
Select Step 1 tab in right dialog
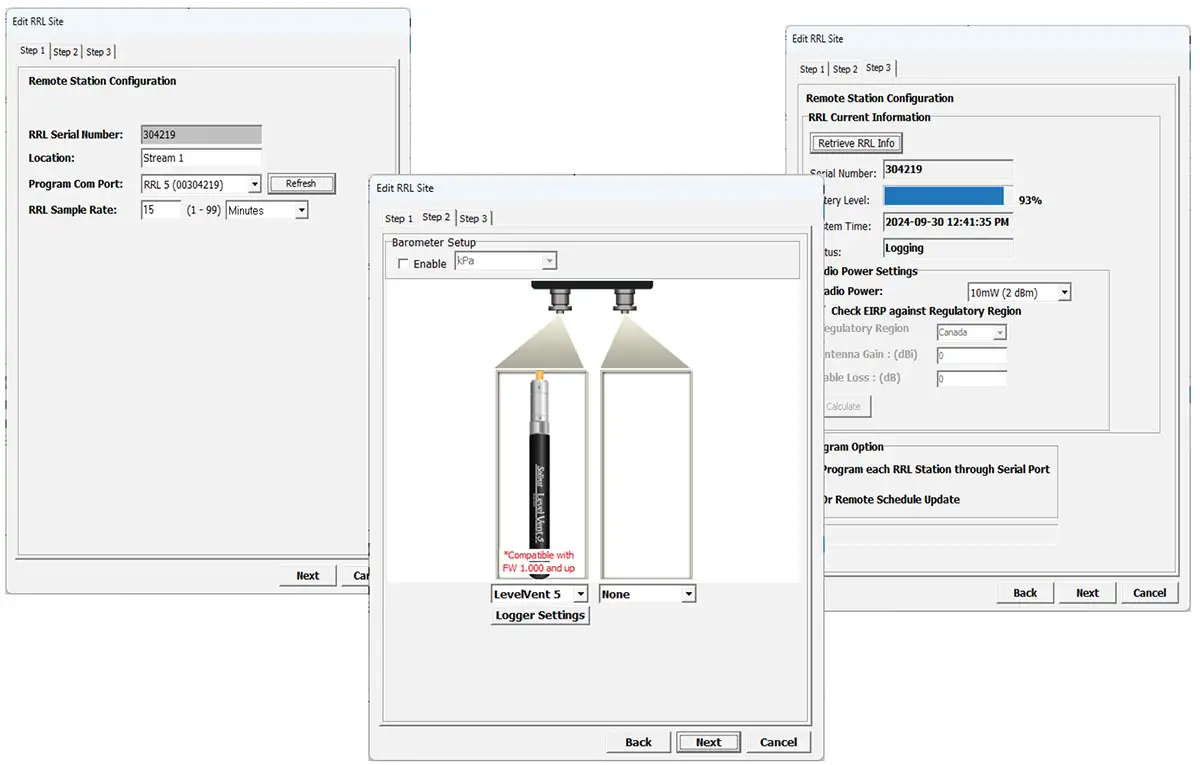(811, 70)
